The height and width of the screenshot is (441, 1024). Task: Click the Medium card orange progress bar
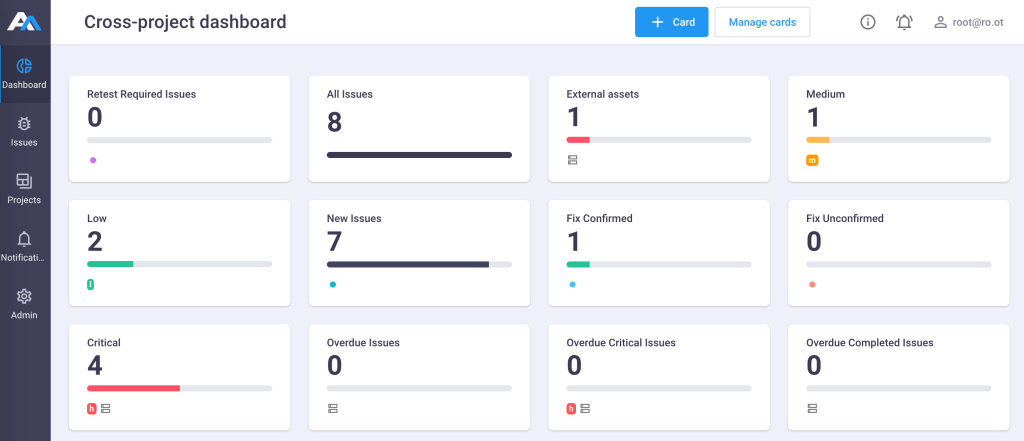click(x=818, y=140)
